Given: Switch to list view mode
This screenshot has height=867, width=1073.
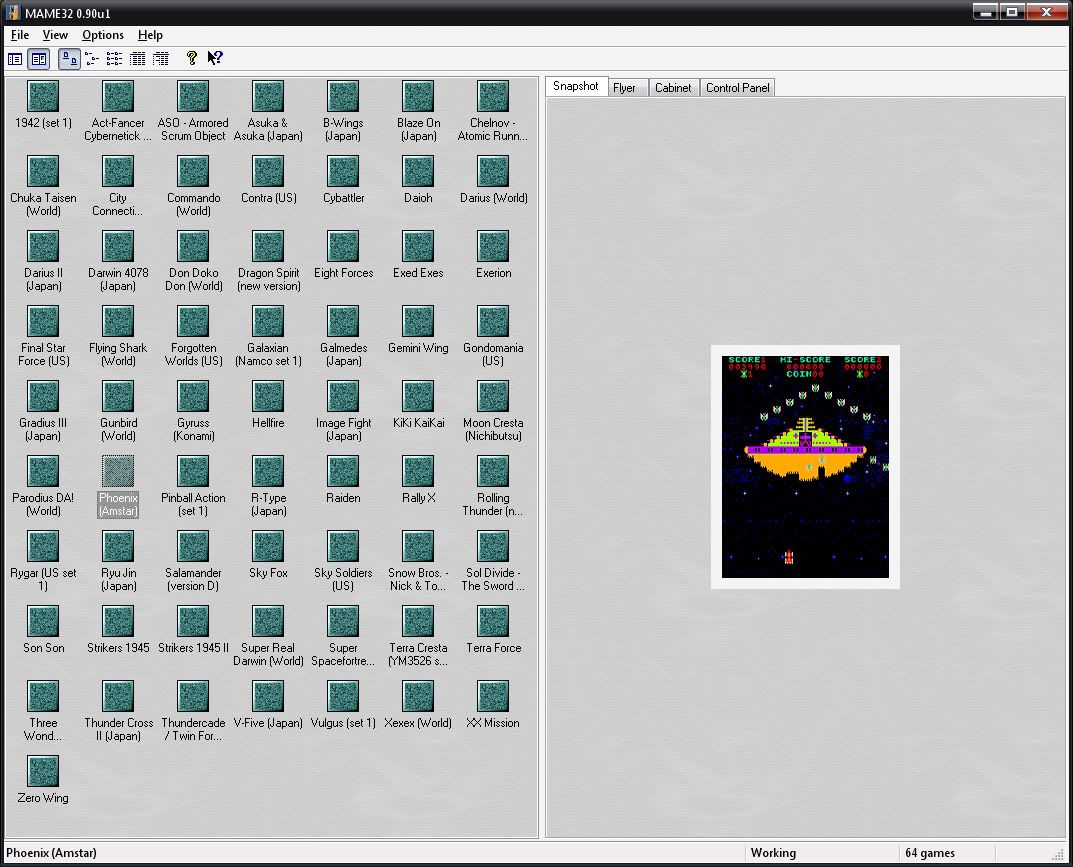Looking at the screenshot, I should 114,59.
